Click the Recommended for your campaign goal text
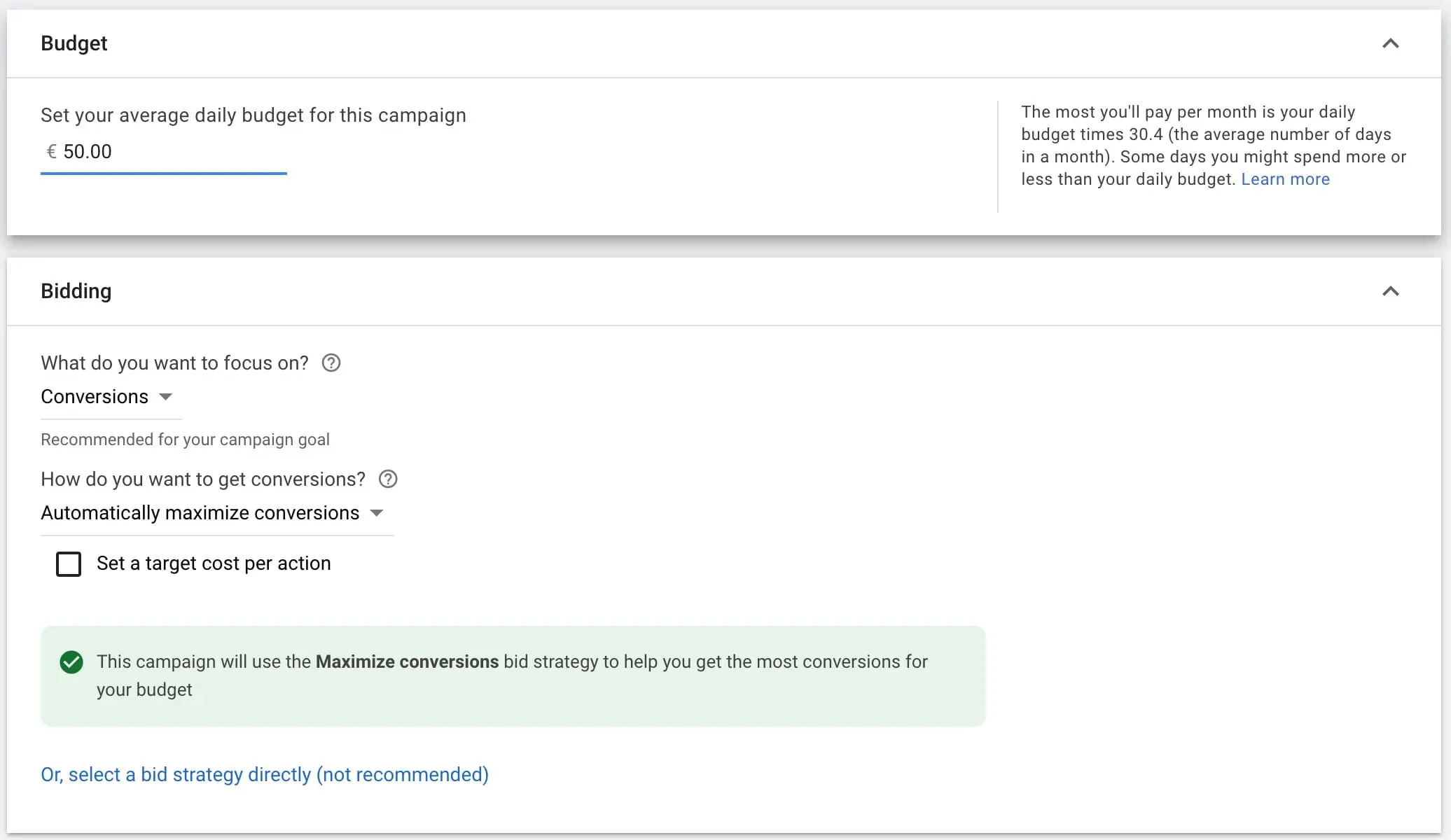Image resolution: width=1451 pixels, height=840 pixels. point(185,440)
